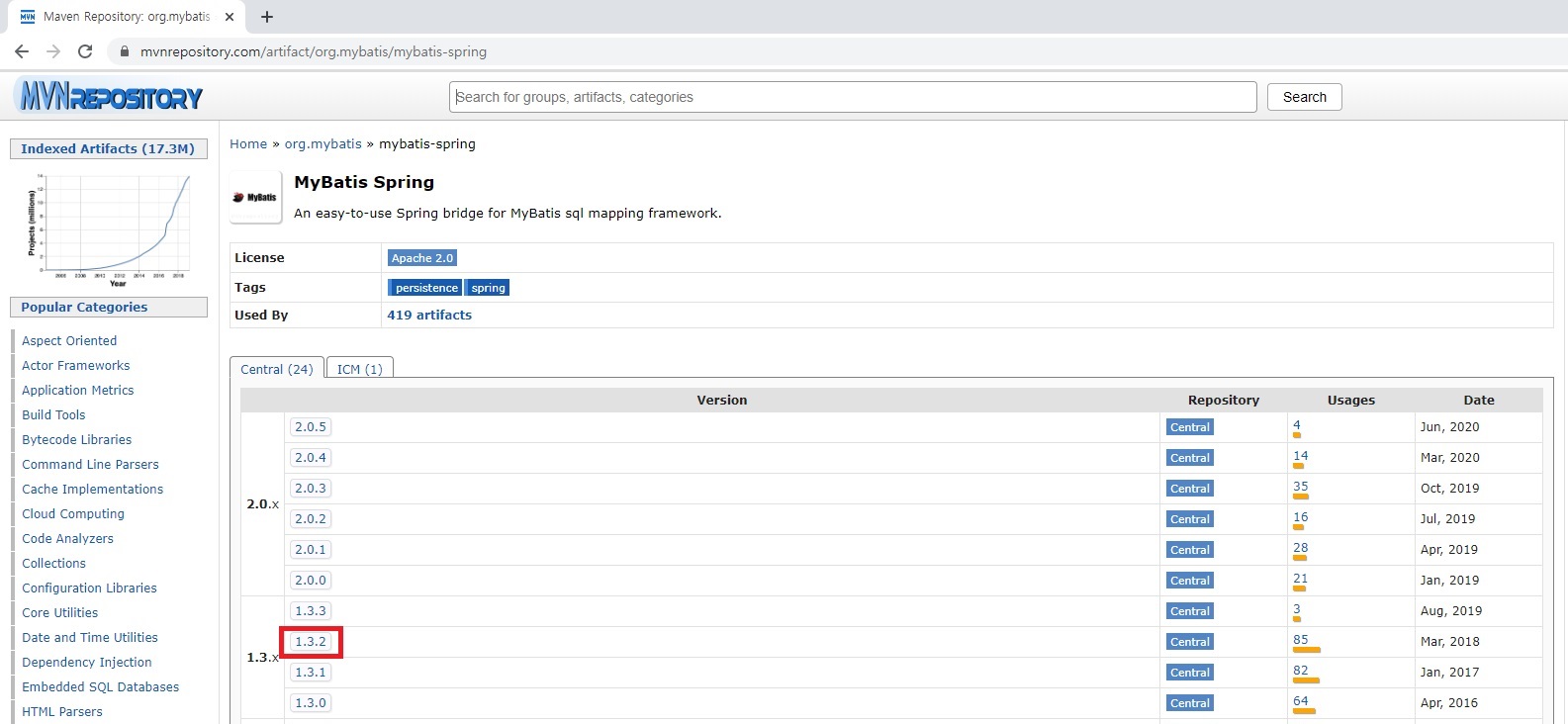Click the browser back arrow

click(22, 51)
